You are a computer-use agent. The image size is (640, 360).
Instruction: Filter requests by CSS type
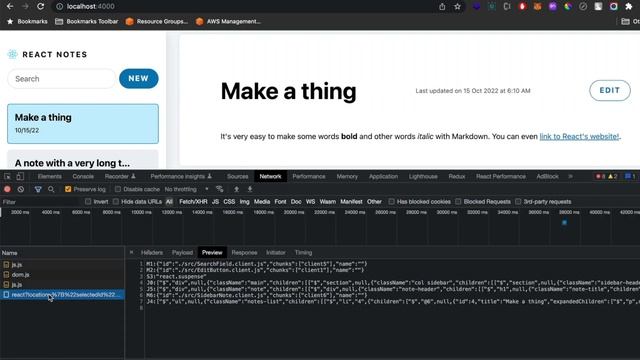click(229, 202)
